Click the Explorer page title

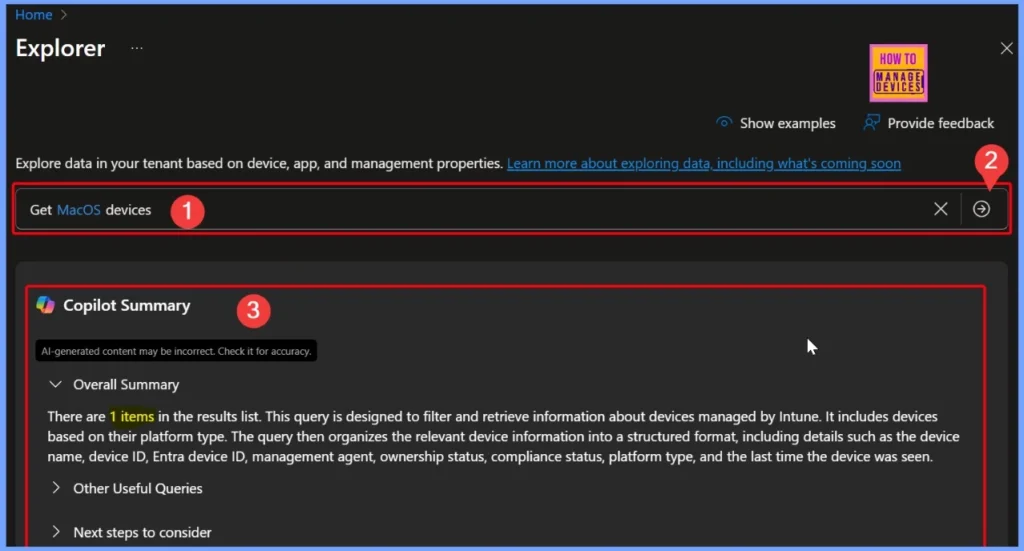tap(60, 48)
